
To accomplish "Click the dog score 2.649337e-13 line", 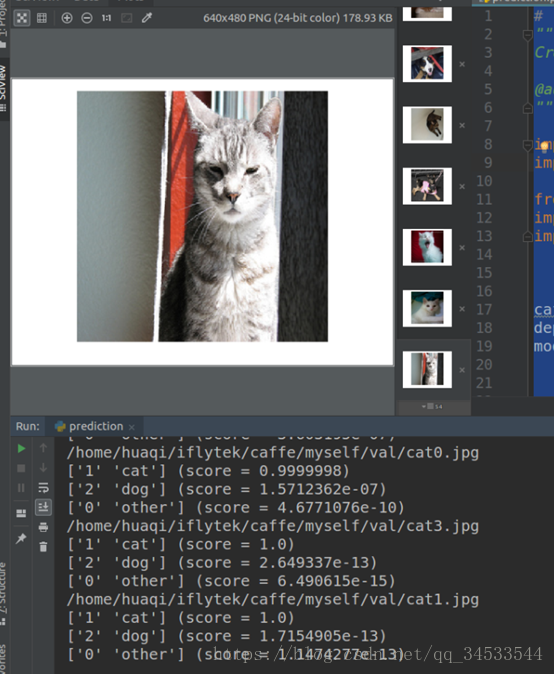I will tap(222, 563).
